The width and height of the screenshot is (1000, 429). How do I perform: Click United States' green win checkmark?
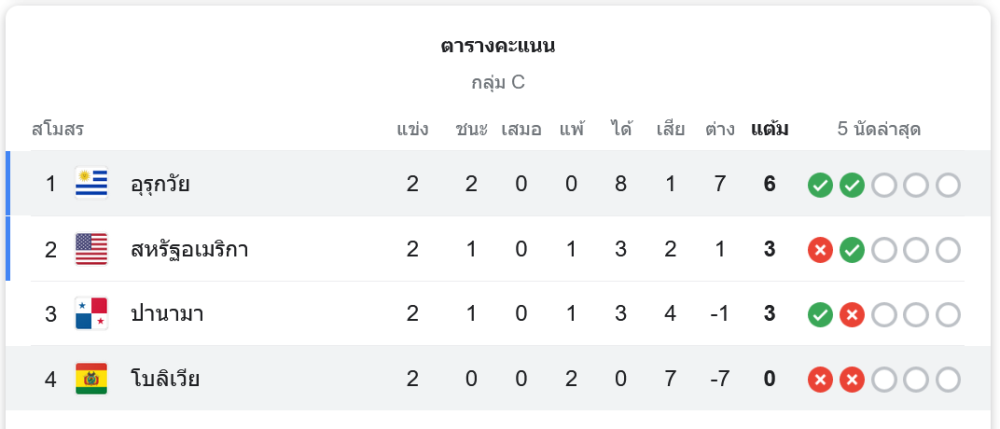pos(852,250)
